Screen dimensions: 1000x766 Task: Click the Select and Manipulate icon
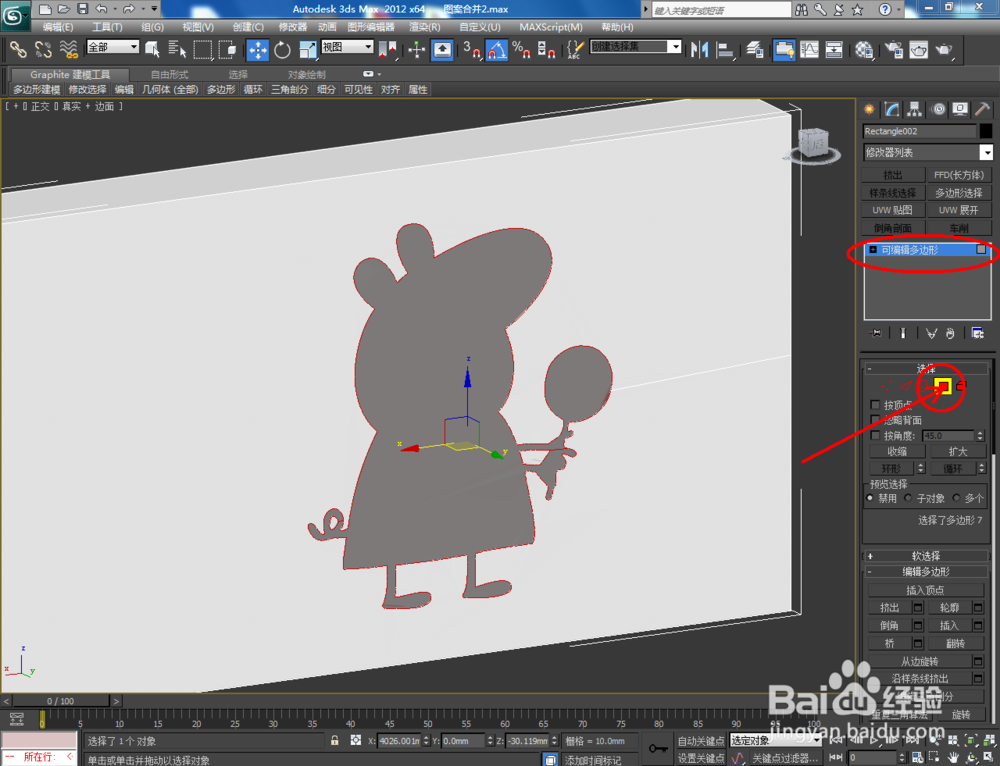[416, 49]
